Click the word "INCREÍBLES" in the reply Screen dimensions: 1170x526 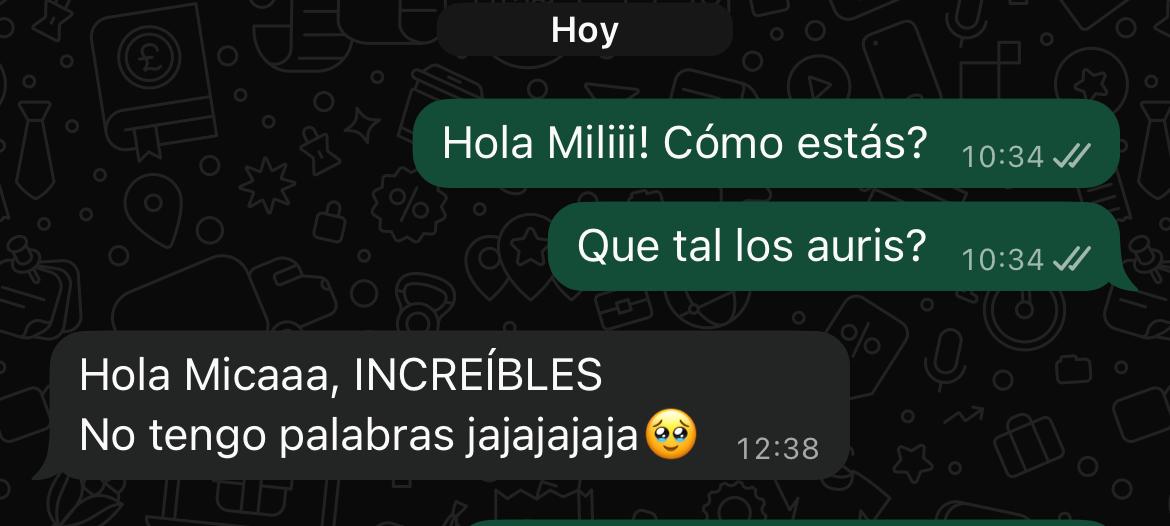coord(478,375)
